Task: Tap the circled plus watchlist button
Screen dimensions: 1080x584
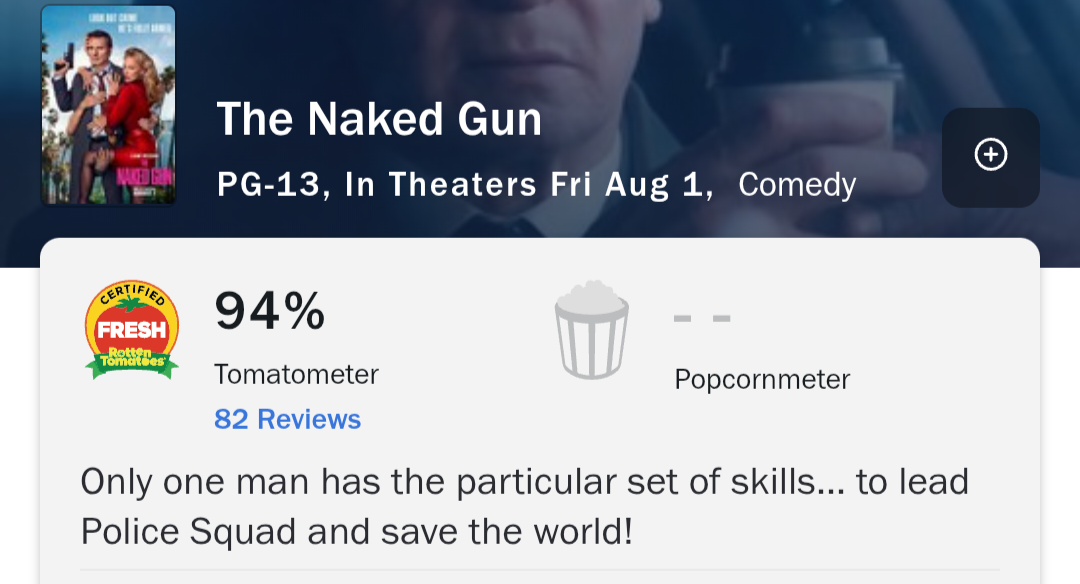Action: coord(990,156)
